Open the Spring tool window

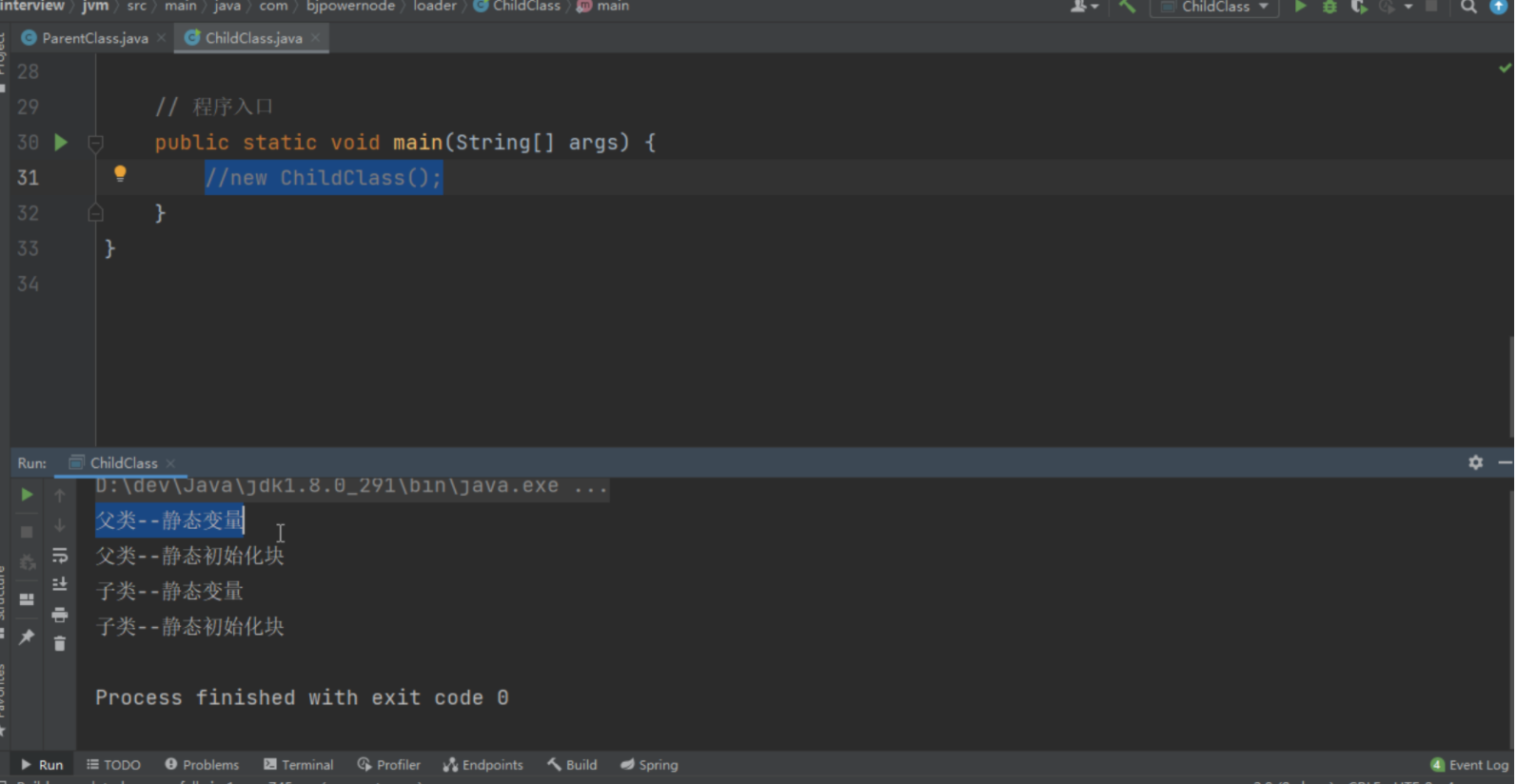point(649,764)
